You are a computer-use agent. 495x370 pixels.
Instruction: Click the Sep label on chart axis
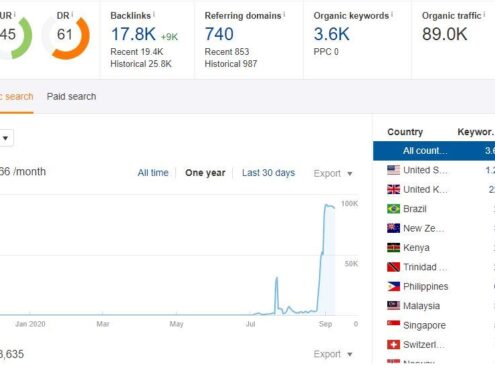[325, 324]
